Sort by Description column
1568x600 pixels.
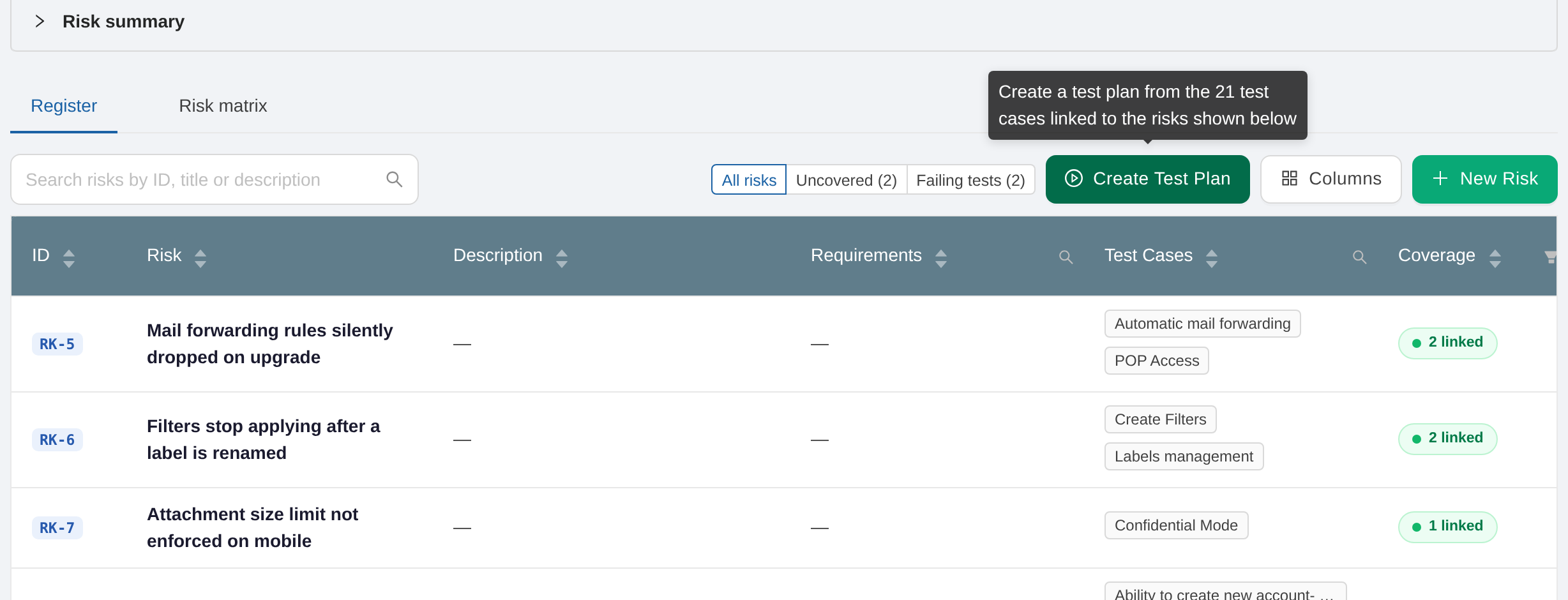click(562, 258)
